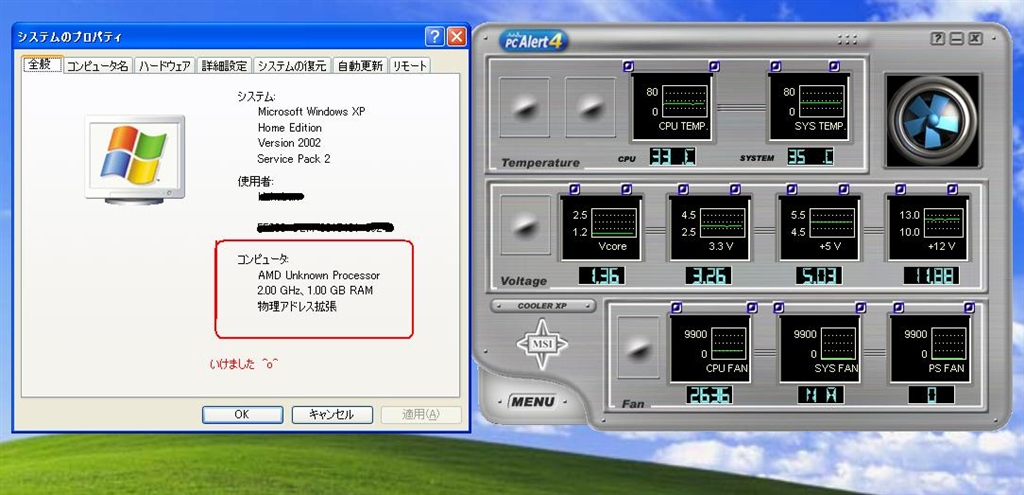This screenshot has height=495, width=1024.
Task: Click right blue icon above CPU TEMP gauge
Action: 714,67
